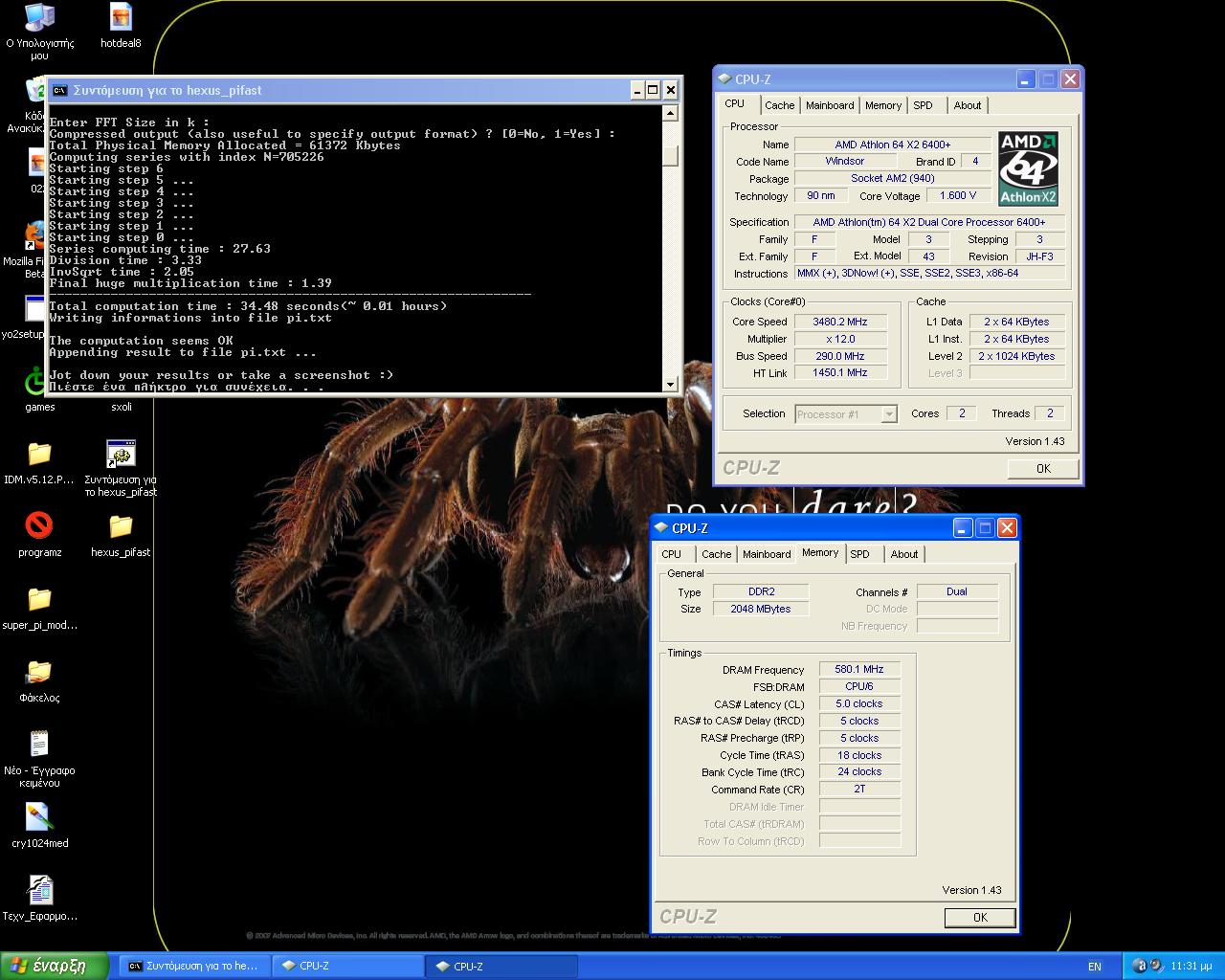Launch the hexus_pifast shortcut icon on the desktop
The width and height of the screenshot is (1225, 980).
coord(121,468)
